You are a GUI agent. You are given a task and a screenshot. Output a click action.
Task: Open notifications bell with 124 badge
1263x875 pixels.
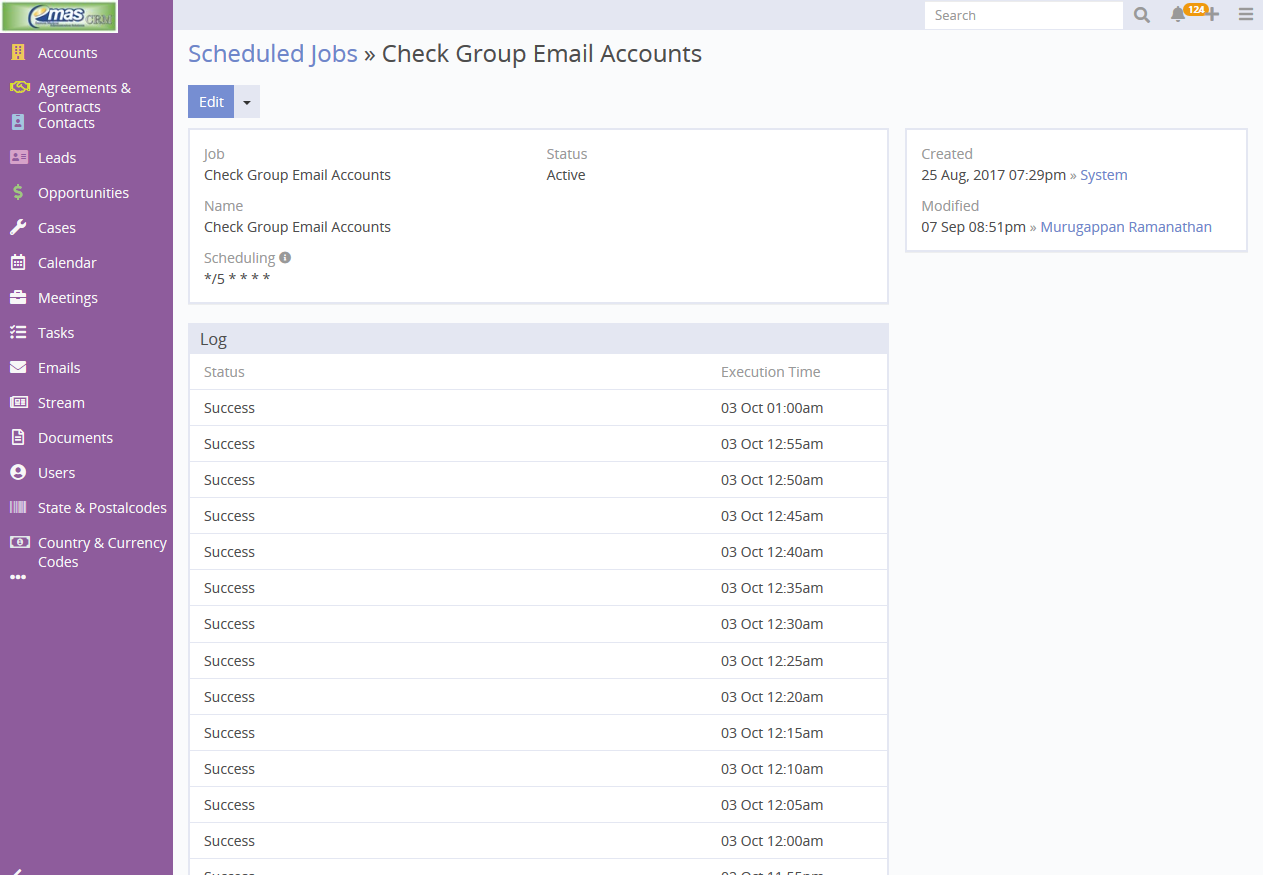click(1178, 15)
